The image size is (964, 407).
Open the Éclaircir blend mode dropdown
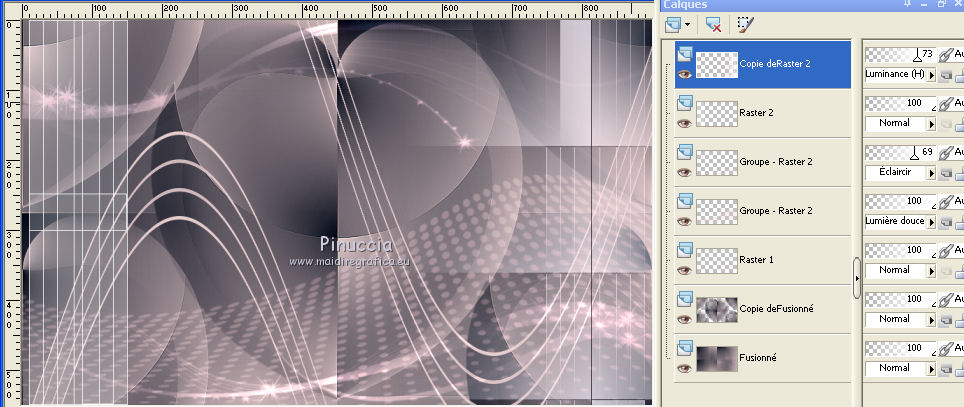931,173
